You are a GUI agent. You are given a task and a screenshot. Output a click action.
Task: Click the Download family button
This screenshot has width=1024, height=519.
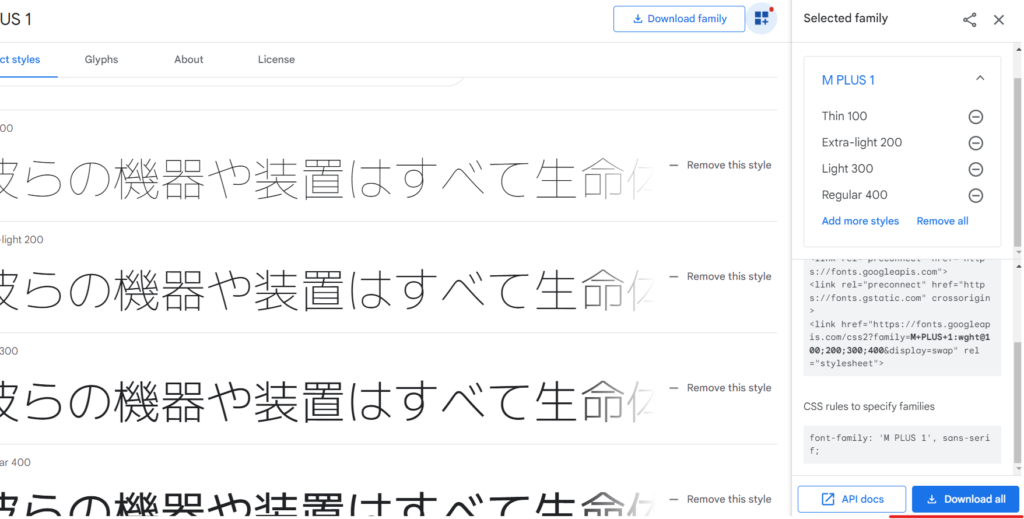[679, 19]
